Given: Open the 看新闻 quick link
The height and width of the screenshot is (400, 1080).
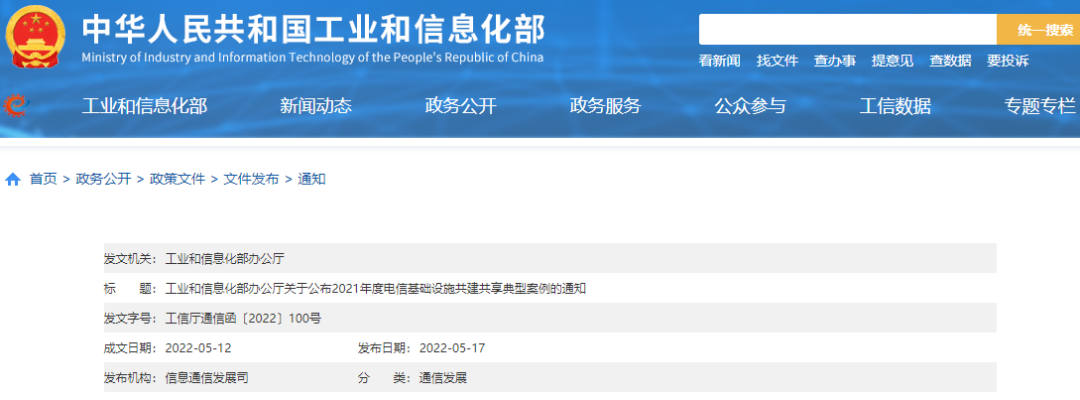Looking at the screenshot, I should (x=719, y=61).
